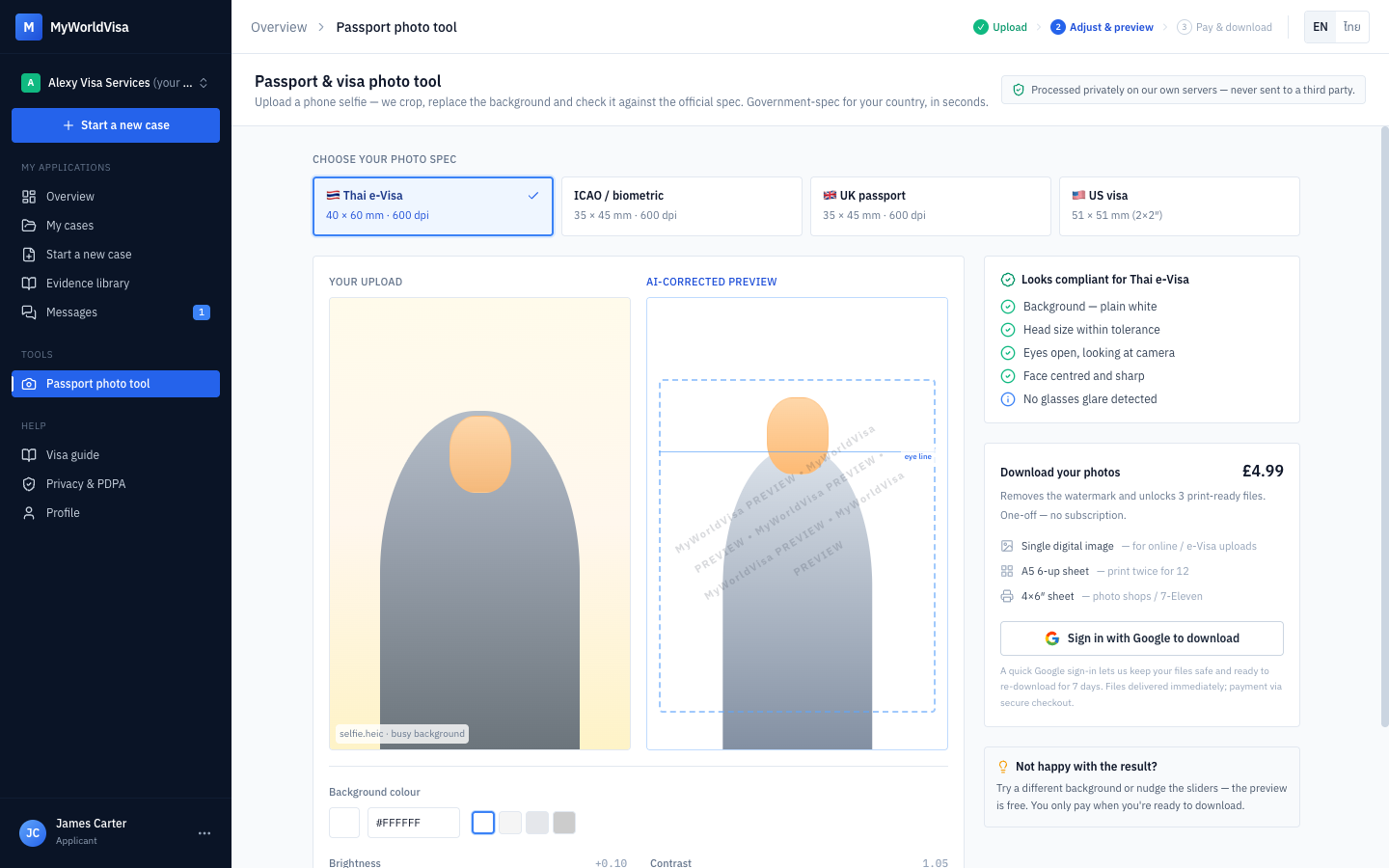1389x868 pixels.
Task: Open Privacy & PDPA page
Action: coord(116,484)
